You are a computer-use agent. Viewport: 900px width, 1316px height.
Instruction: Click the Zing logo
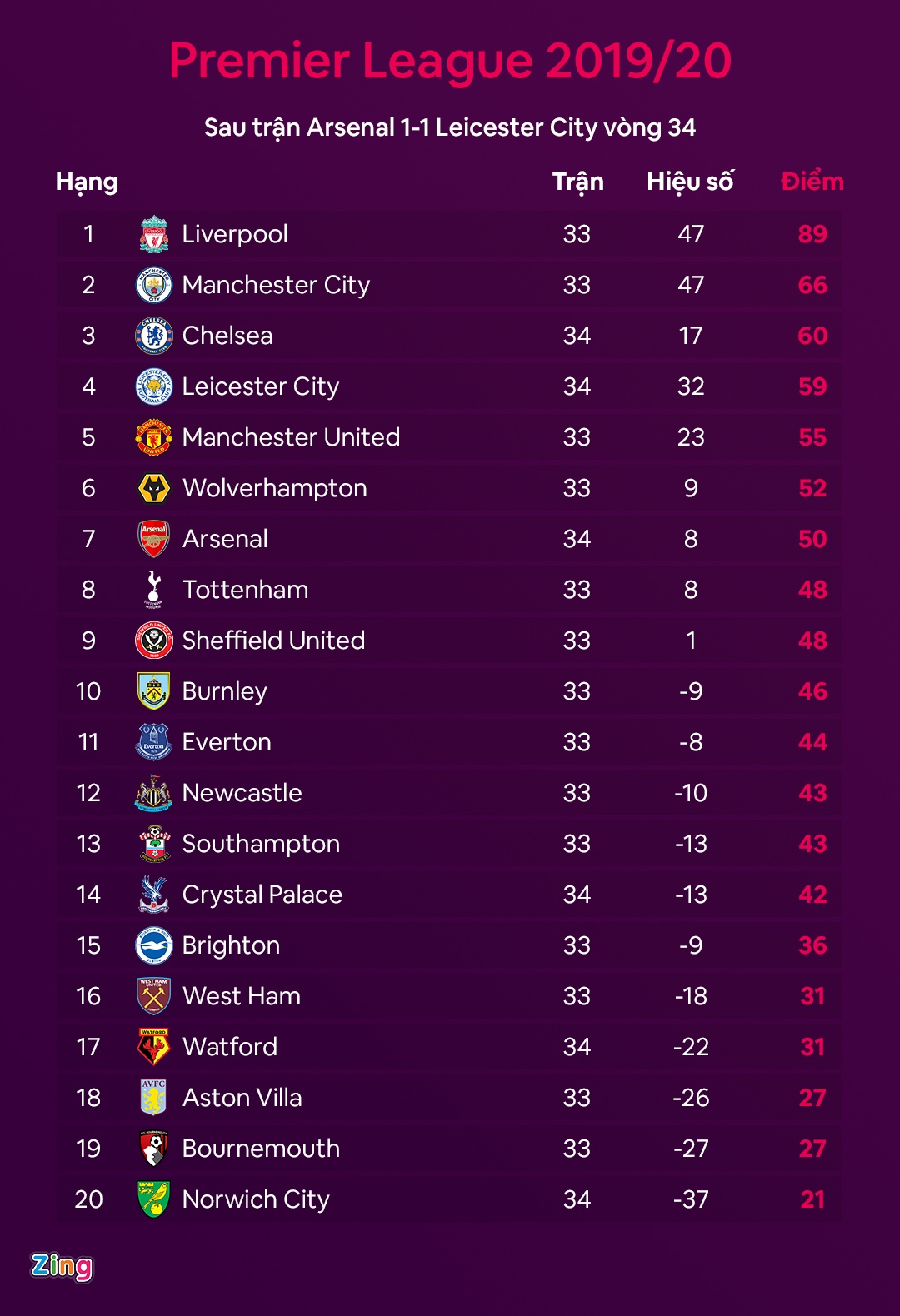(x=62, y=1267)
